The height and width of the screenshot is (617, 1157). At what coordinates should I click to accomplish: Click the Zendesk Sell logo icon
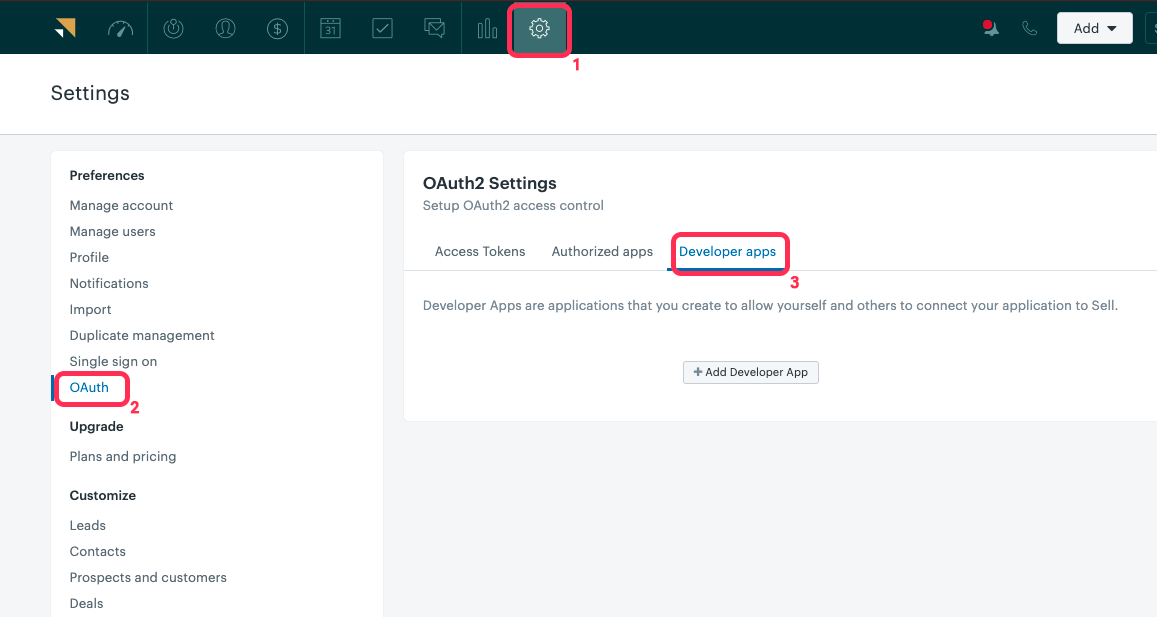[65, 28]
